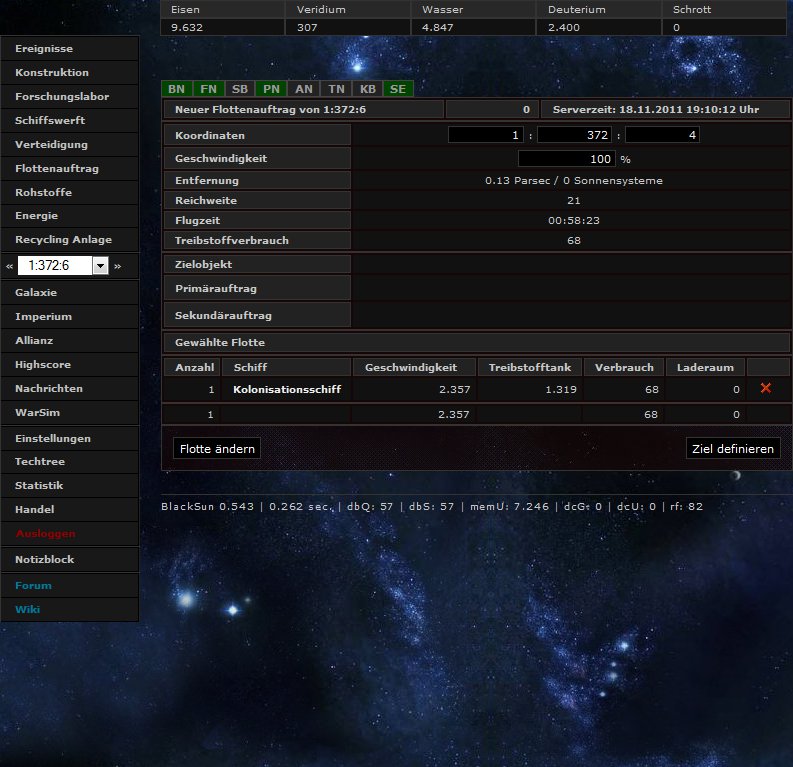Click the Treibstofftank value 1.319
The height and width of the screenshot is (767, 793).
[x=560, y=389]
